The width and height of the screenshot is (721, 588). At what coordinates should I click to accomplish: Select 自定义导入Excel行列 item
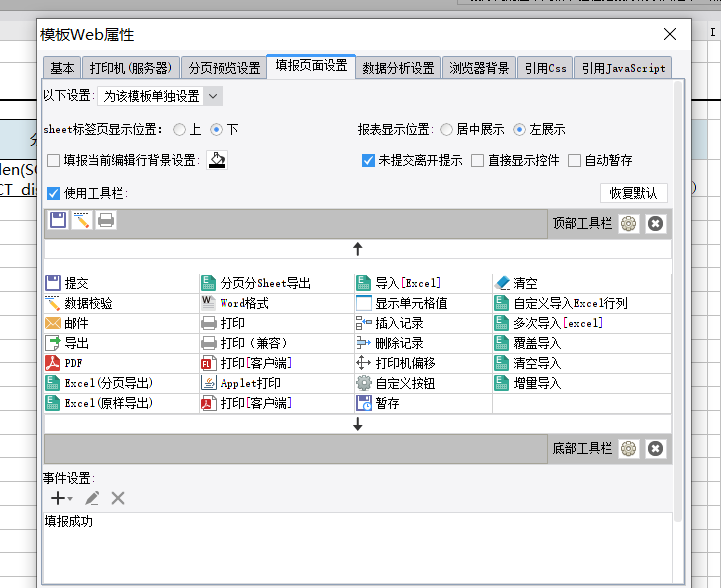[582, 303]
